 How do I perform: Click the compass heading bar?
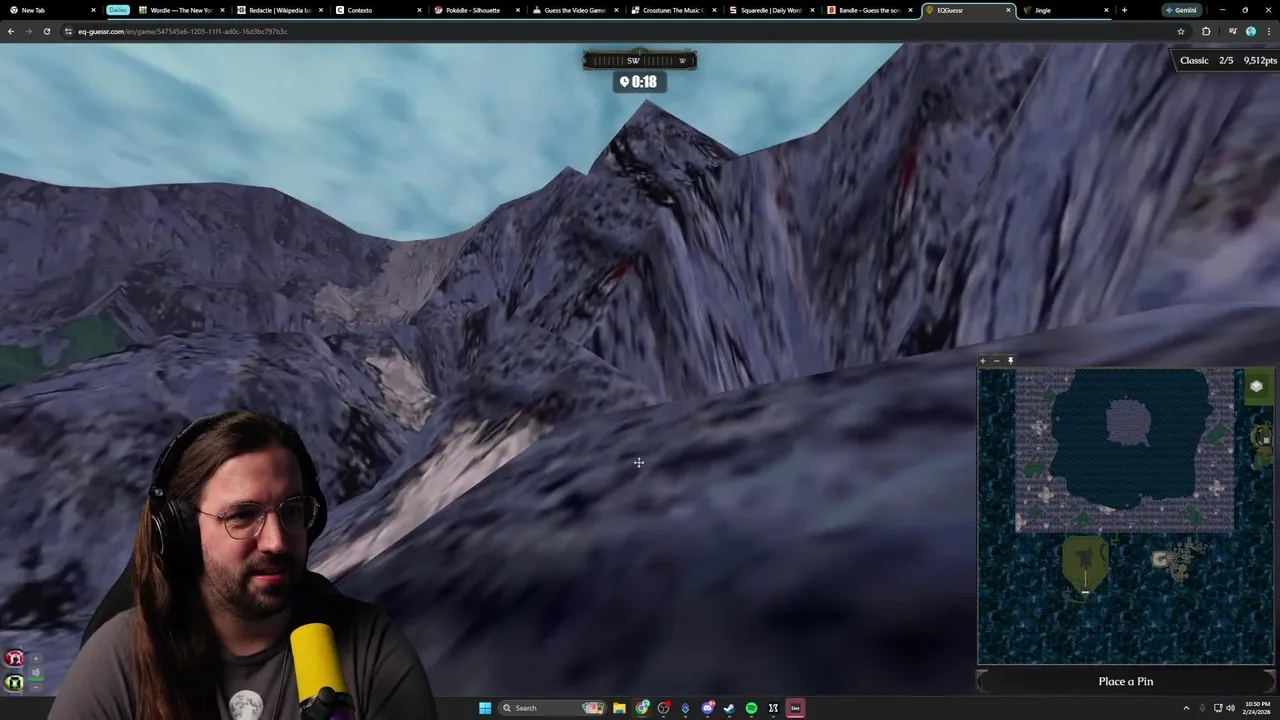(640, 60)
